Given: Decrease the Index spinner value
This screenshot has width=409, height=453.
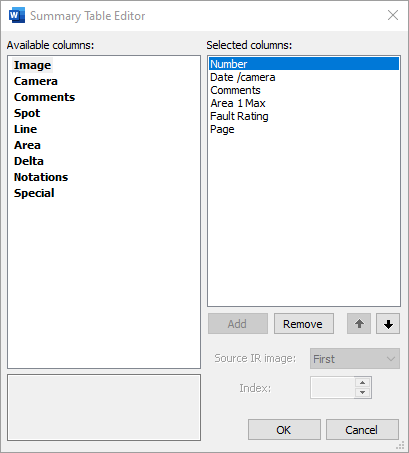Looking at the screenshot, I should coord(362,393).
